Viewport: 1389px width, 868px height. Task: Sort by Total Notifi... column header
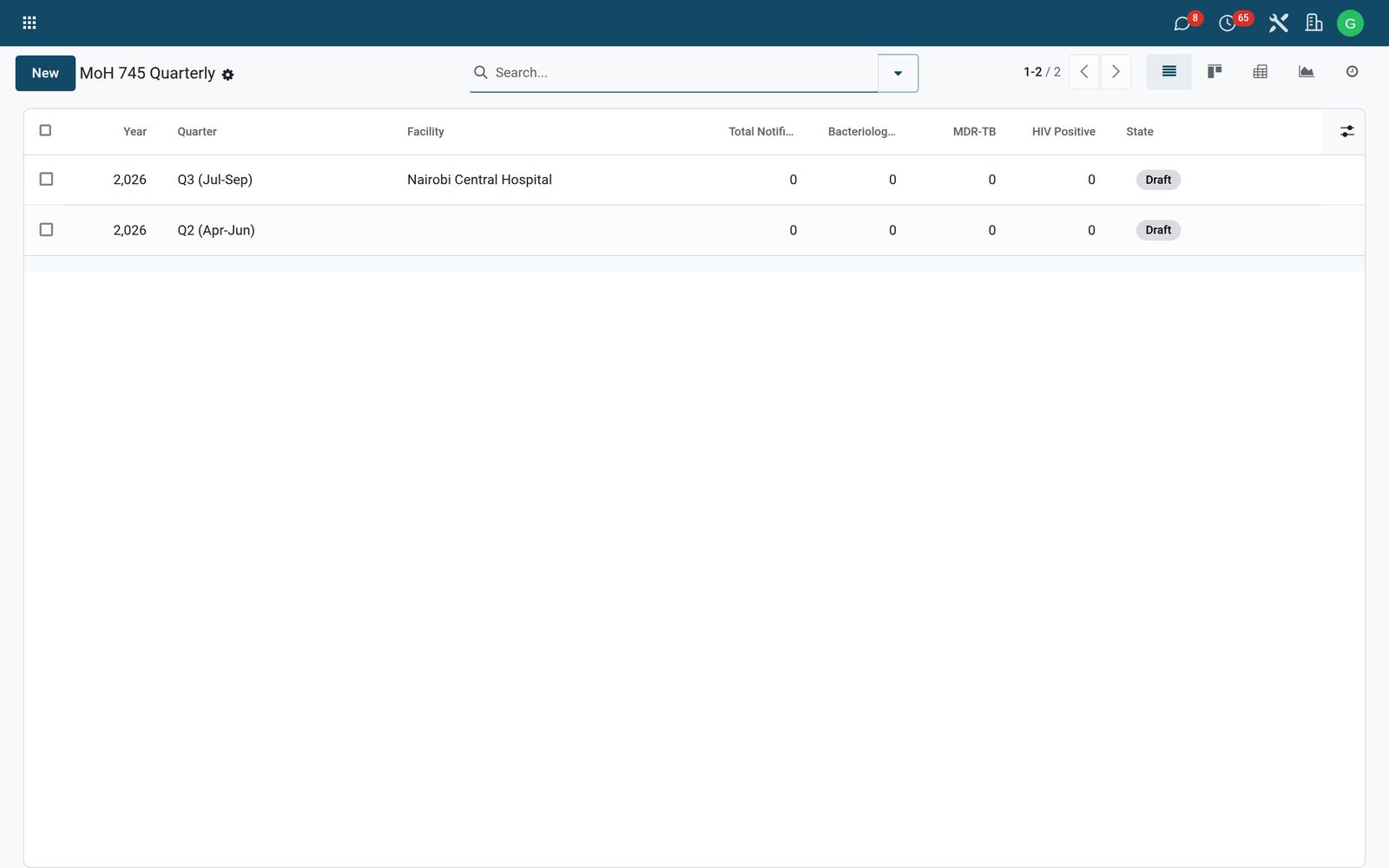tap(760, 132)
